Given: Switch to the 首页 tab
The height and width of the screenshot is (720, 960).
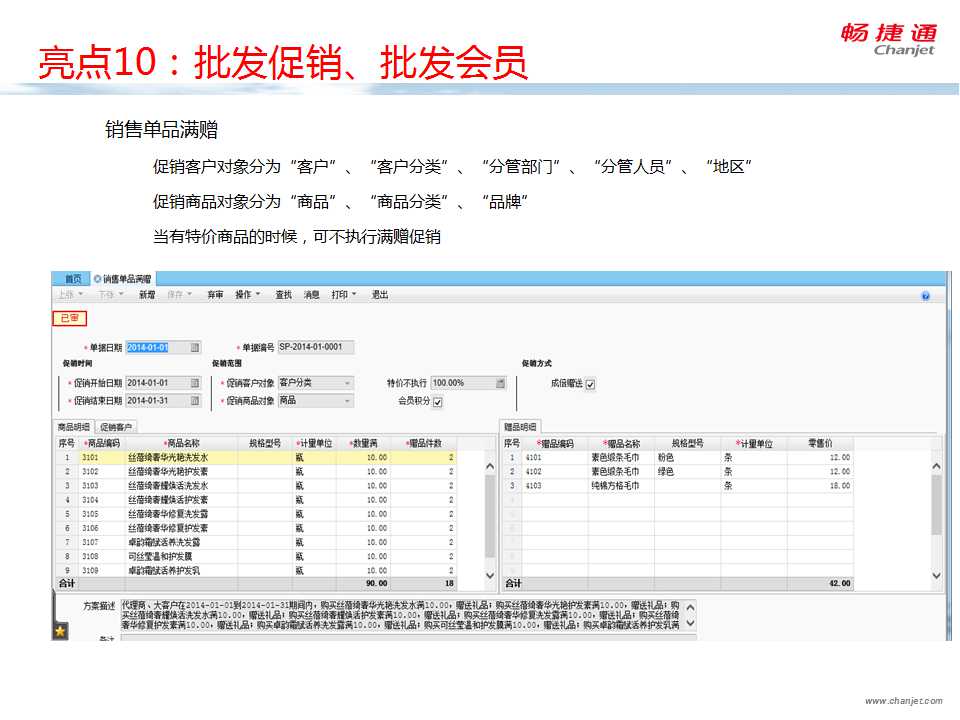Looking at the screenshot, I should pyautogui.click(x=72, y=279).
